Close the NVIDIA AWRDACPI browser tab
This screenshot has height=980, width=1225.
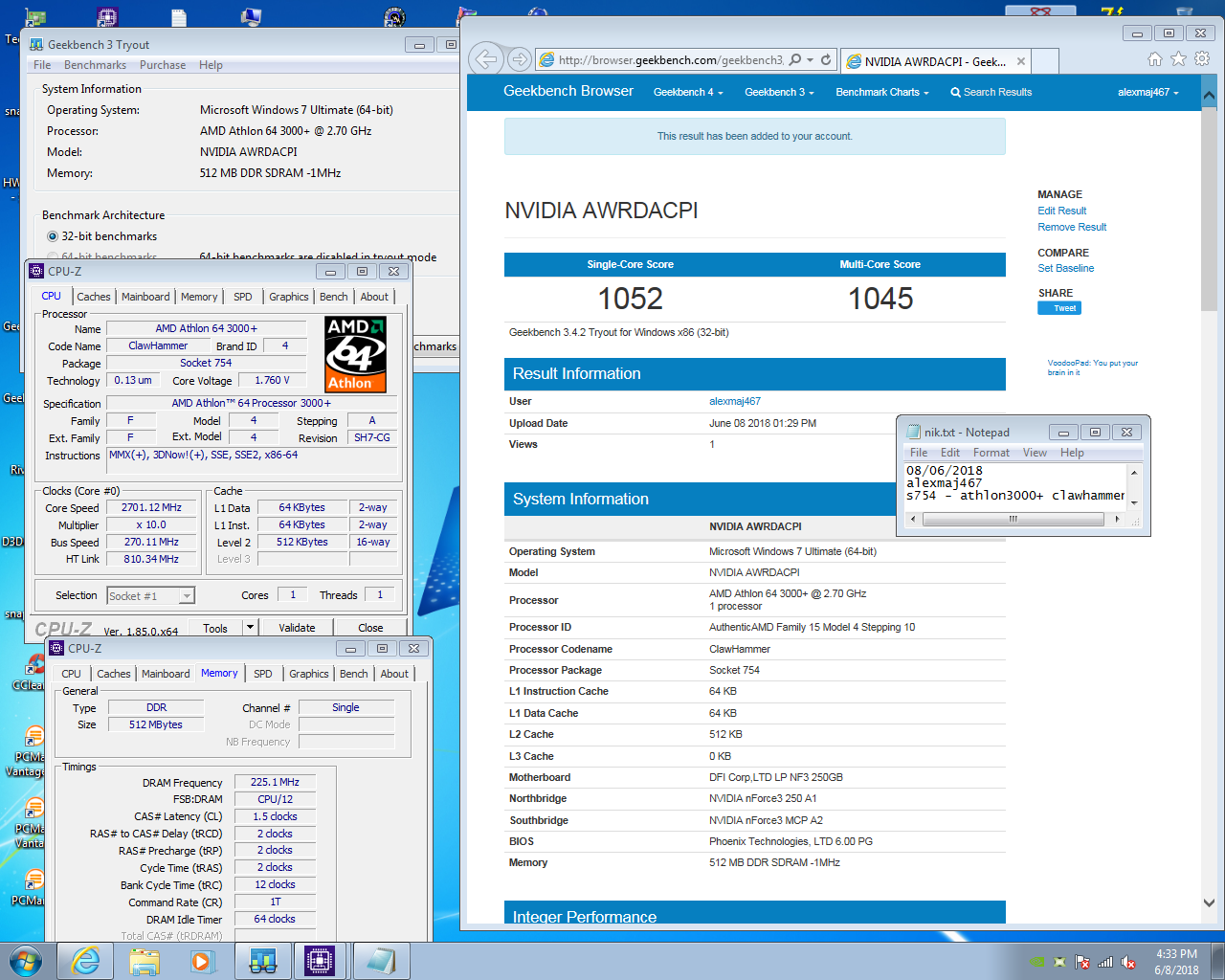pyautogui.click(x=1021, y=61)
